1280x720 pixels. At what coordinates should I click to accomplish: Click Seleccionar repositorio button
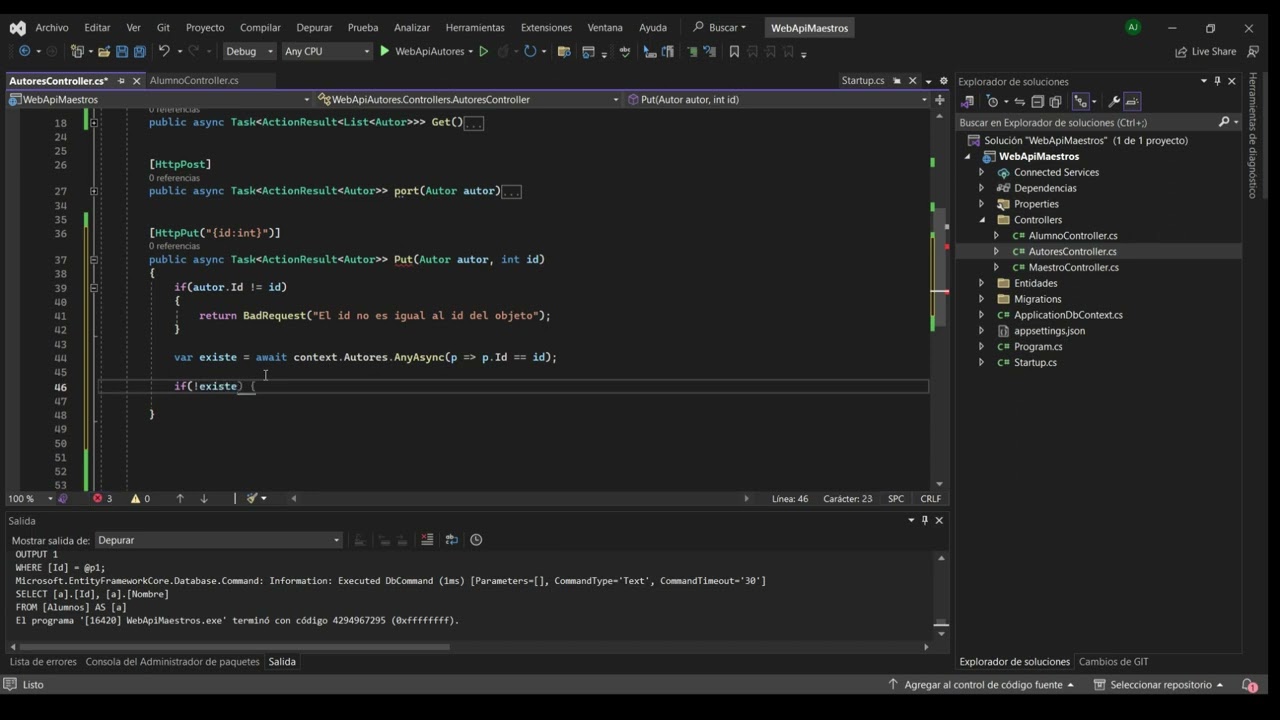coord(1159,685)
